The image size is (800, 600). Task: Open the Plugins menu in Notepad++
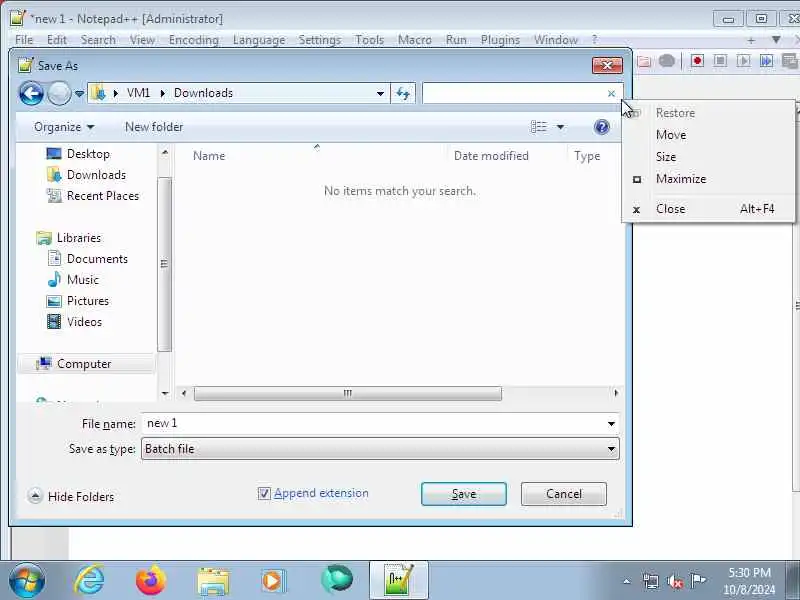click(x=500, y=40)
